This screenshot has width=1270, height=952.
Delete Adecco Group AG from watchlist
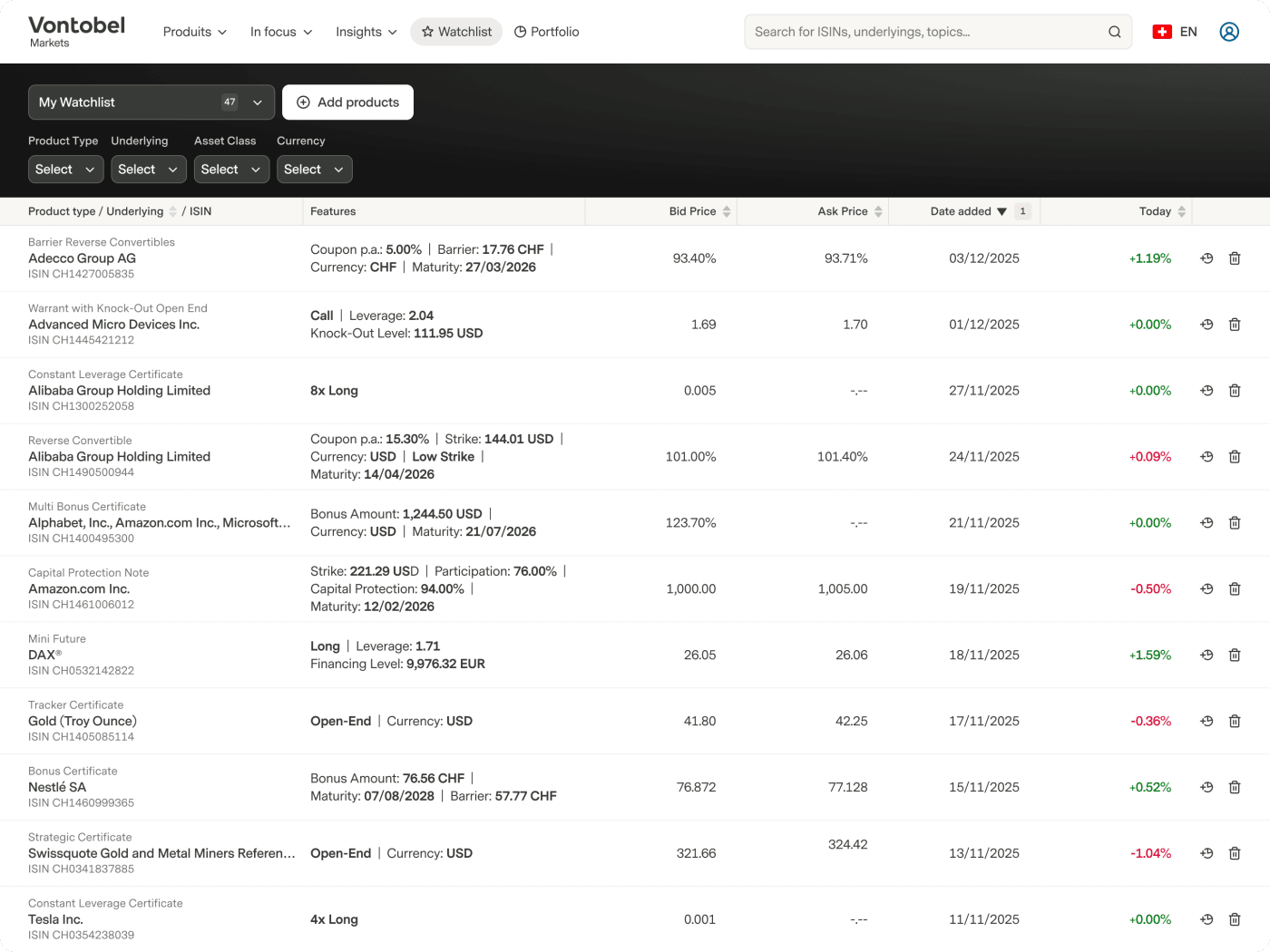coord(1235,258)
